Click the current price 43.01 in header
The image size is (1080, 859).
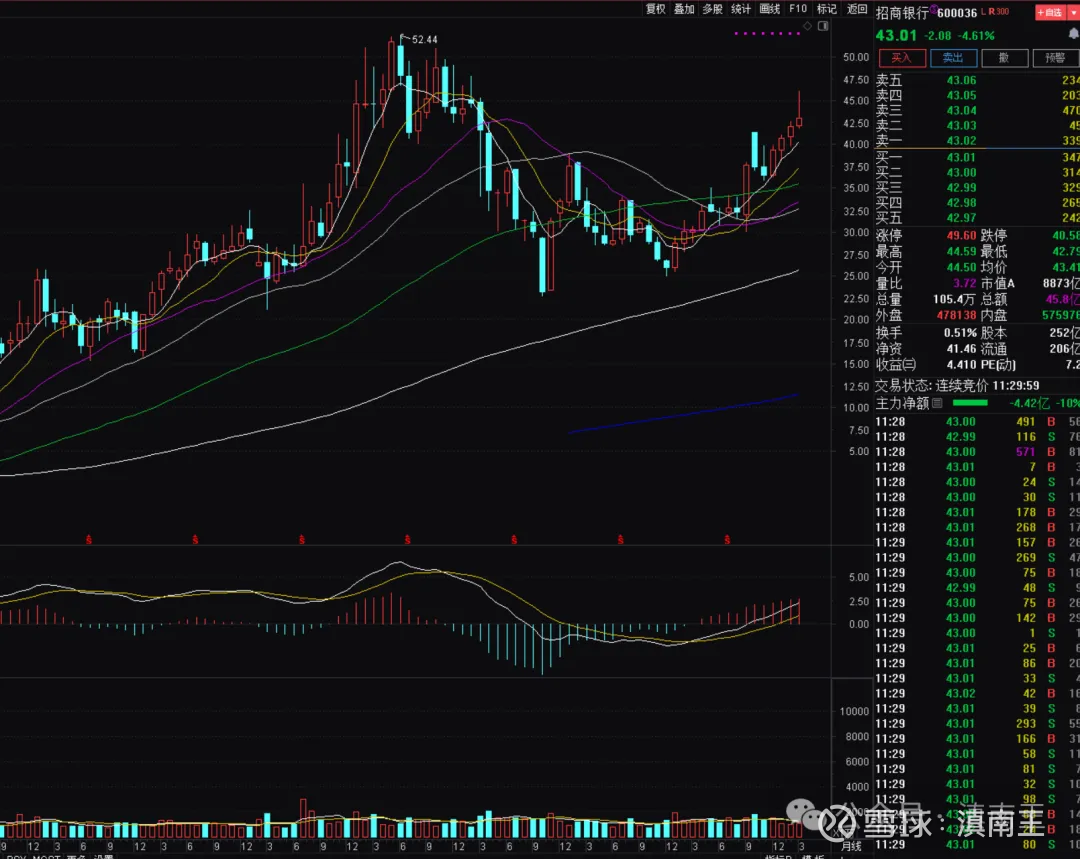pos(896,35)
